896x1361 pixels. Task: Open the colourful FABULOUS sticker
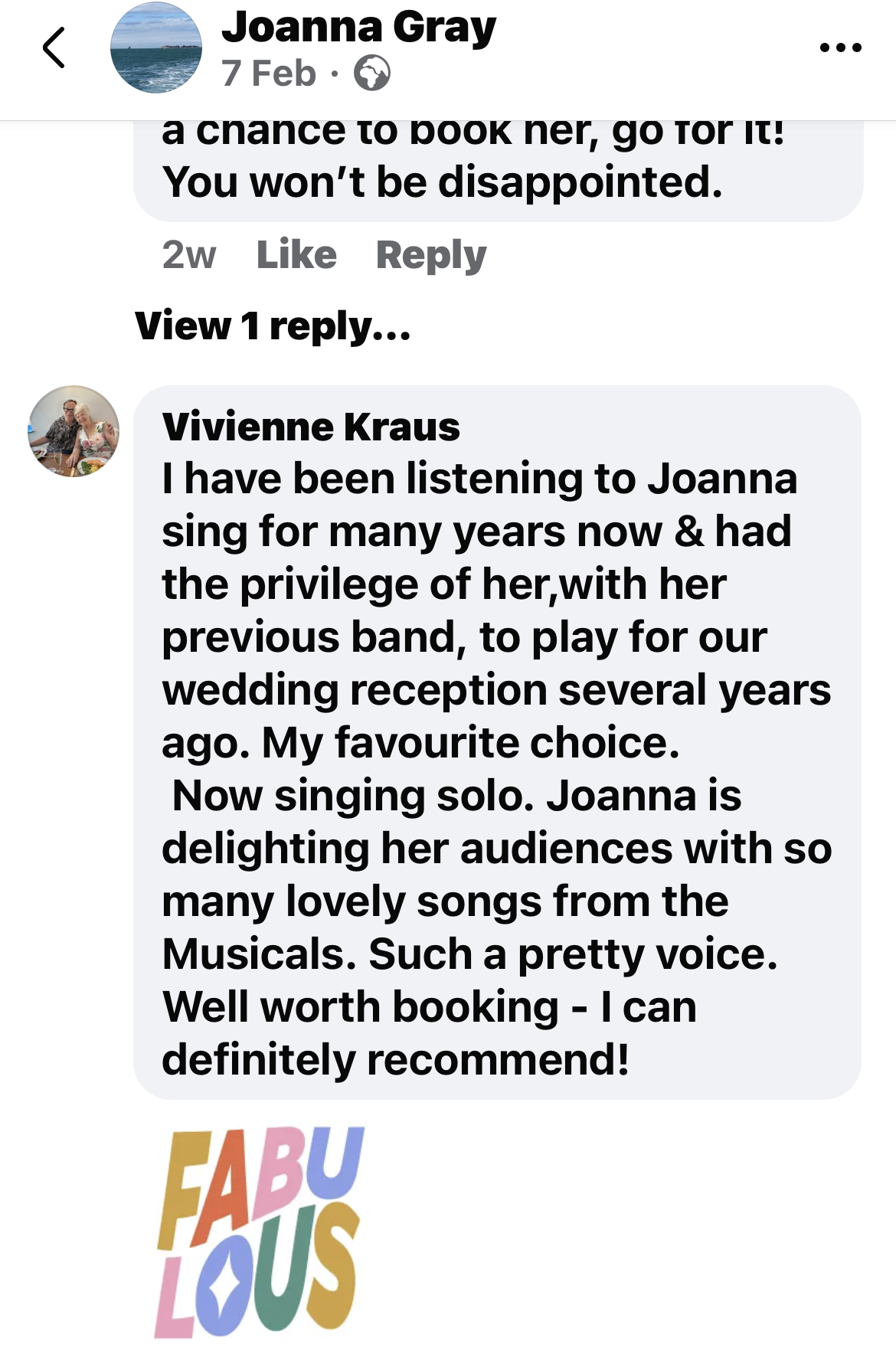pos(259,1232)
